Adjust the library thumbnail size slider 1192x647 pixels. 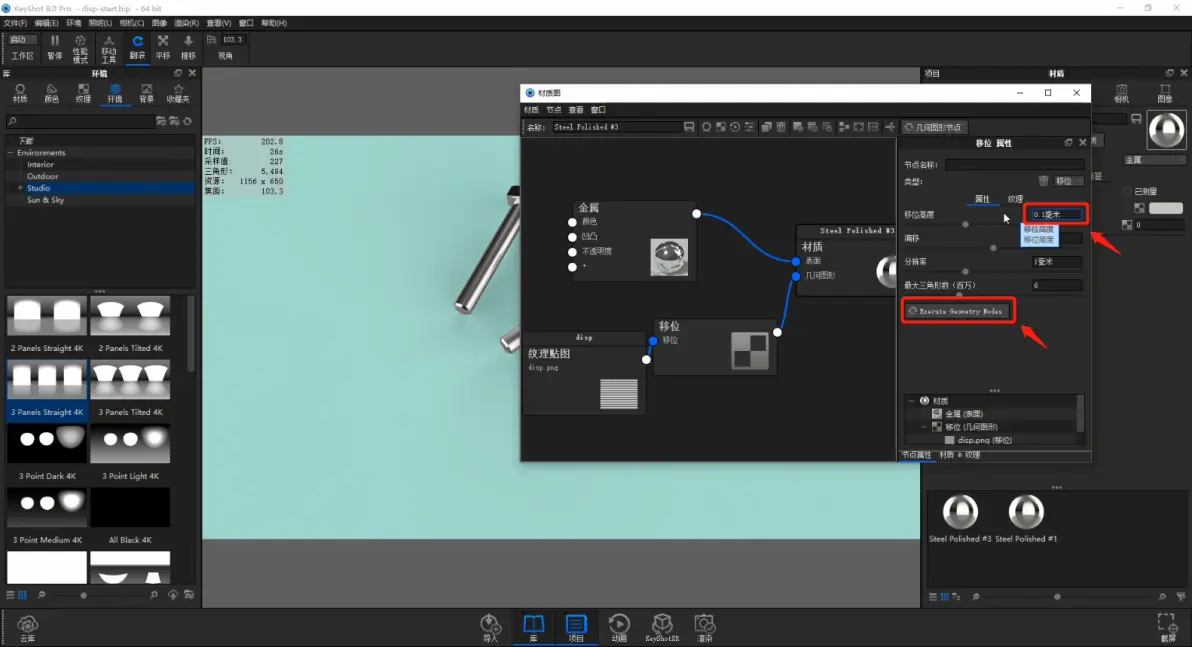[84, 595]
